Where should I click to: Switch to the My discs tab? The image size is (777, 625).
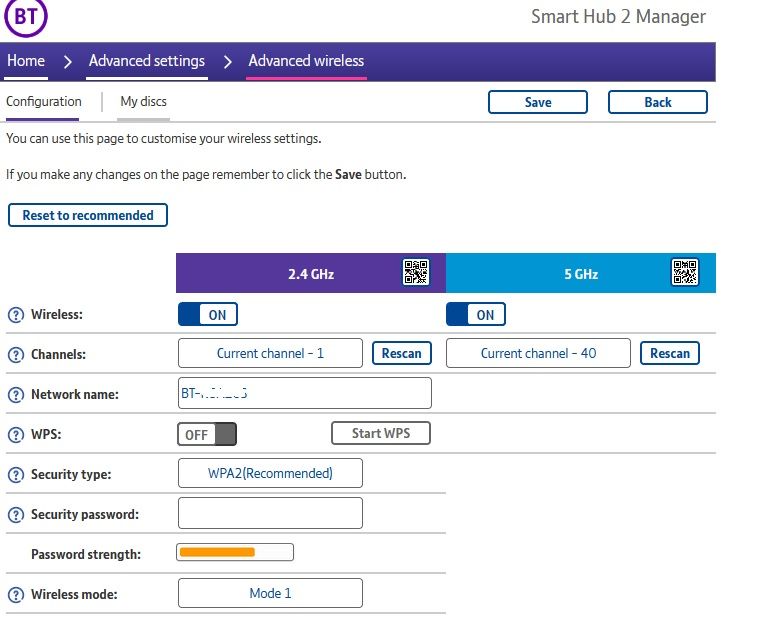[143, 101]
